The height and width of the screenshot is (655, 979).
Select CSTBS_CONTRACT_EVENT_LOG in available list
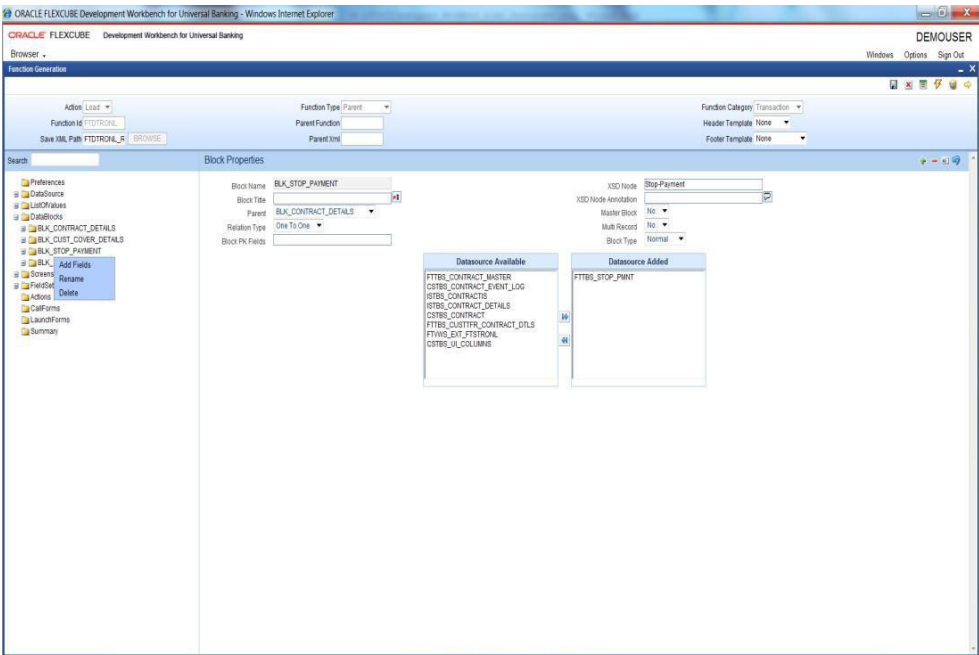point(476,287)
